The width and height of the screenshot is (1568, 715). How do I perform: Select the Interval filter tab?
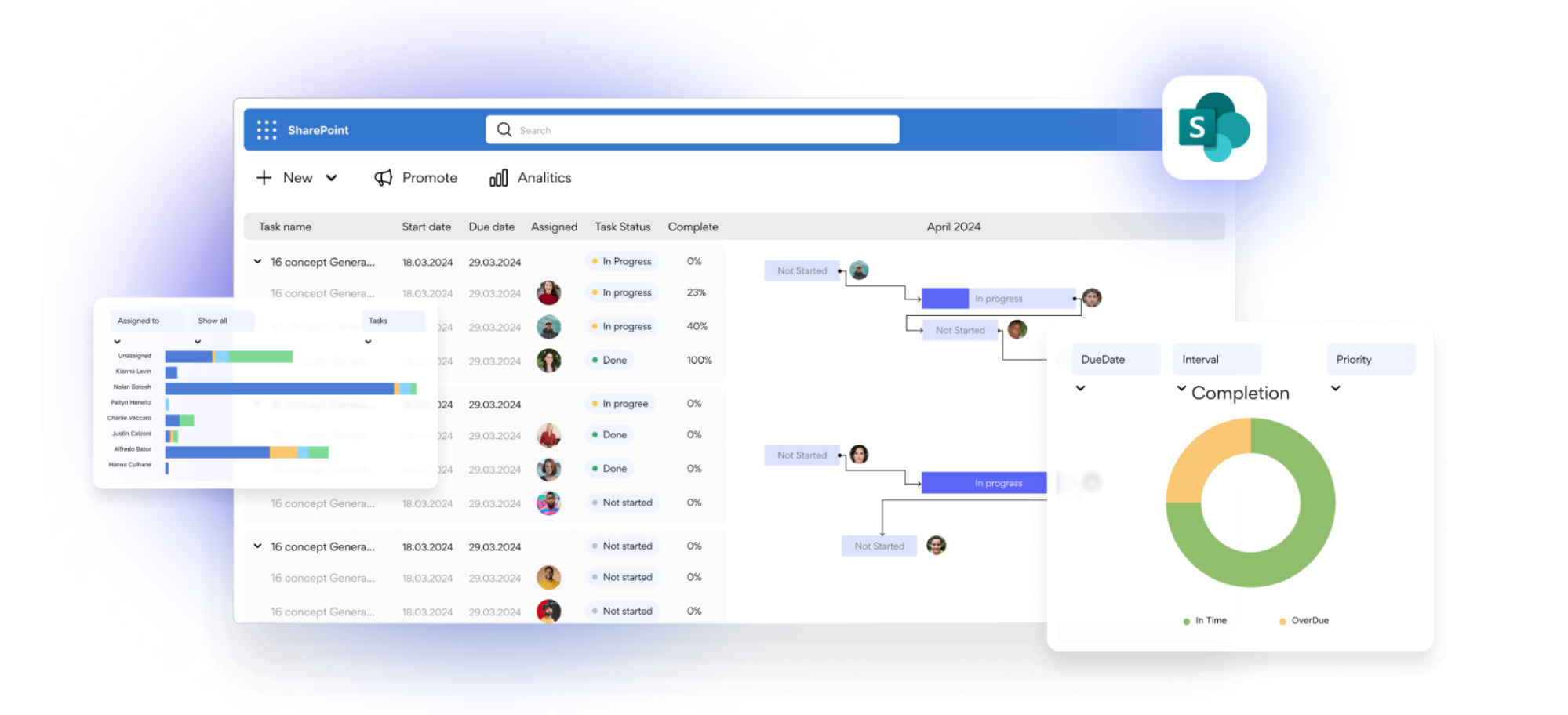[x=1217, y=359]
